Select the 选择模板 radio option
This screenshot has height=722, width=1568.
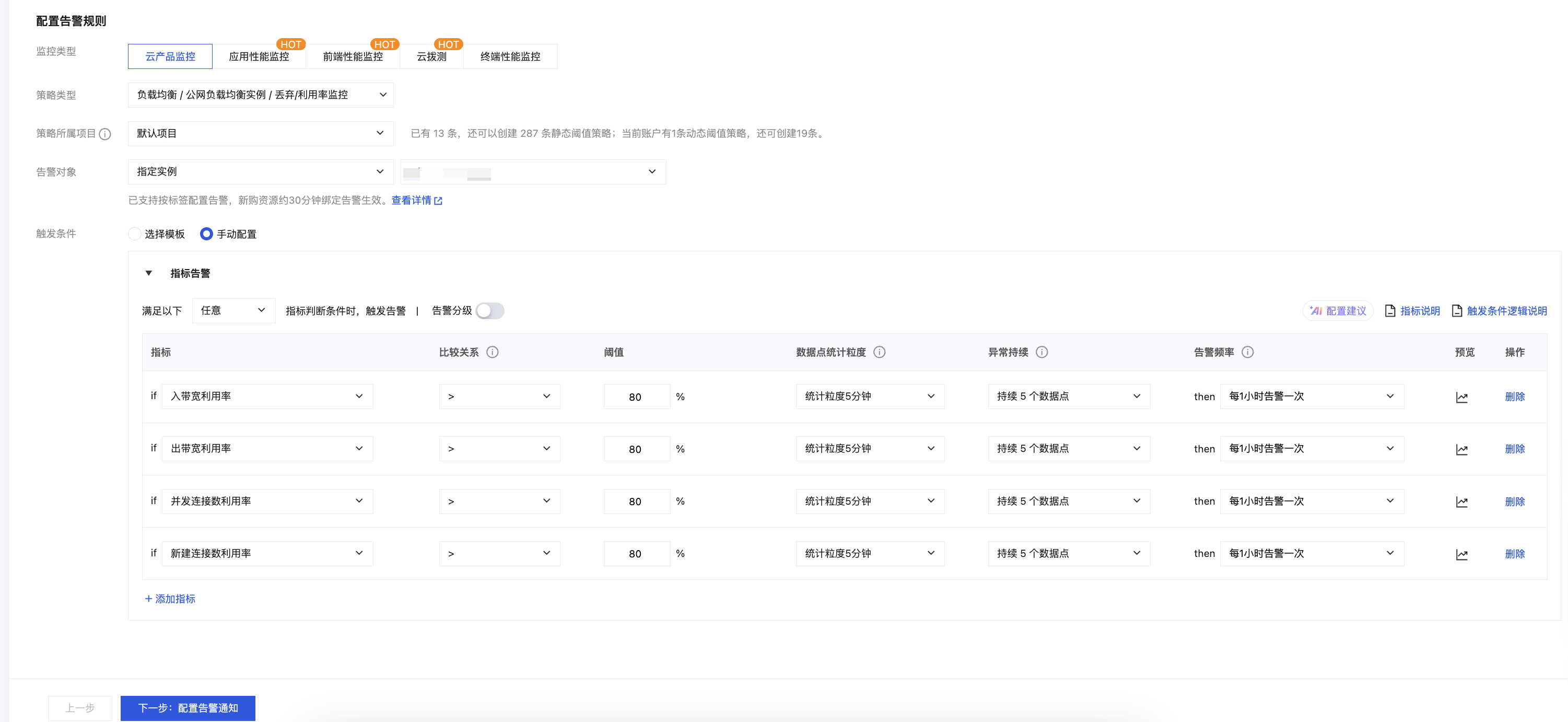point(135,234)
